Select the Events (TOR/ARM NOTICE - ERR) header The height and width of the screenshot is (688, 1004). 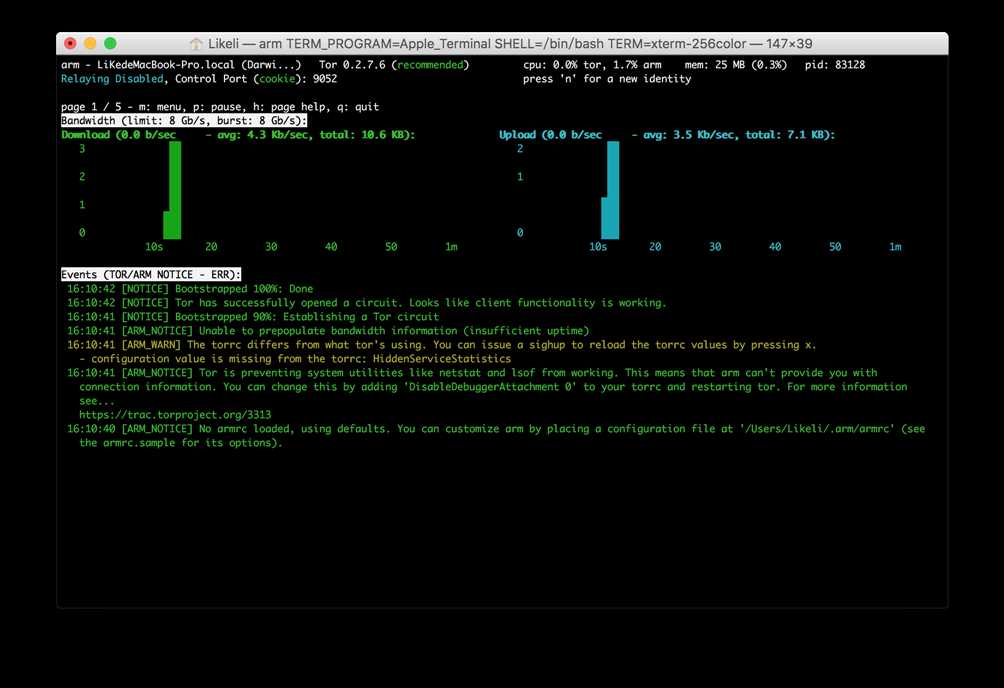point(151,274)
